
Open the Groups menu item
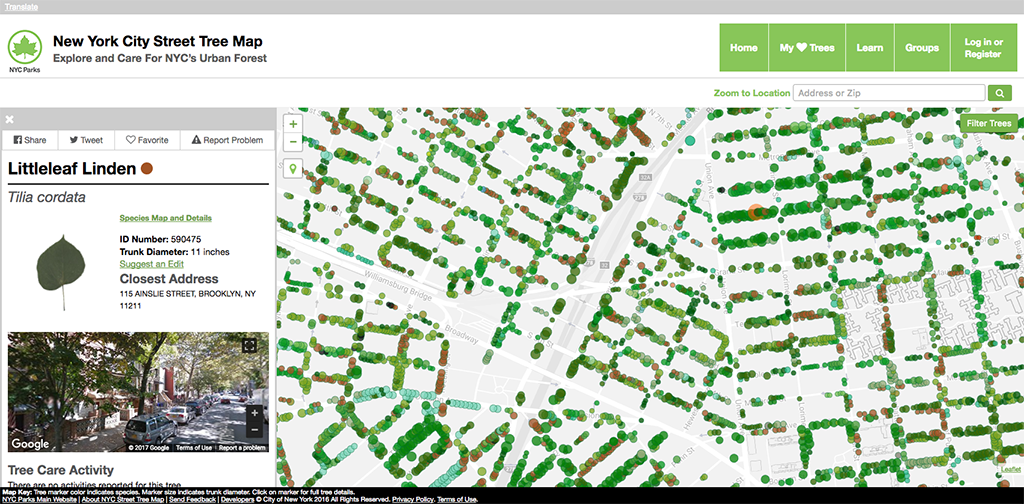coord(922,48)
